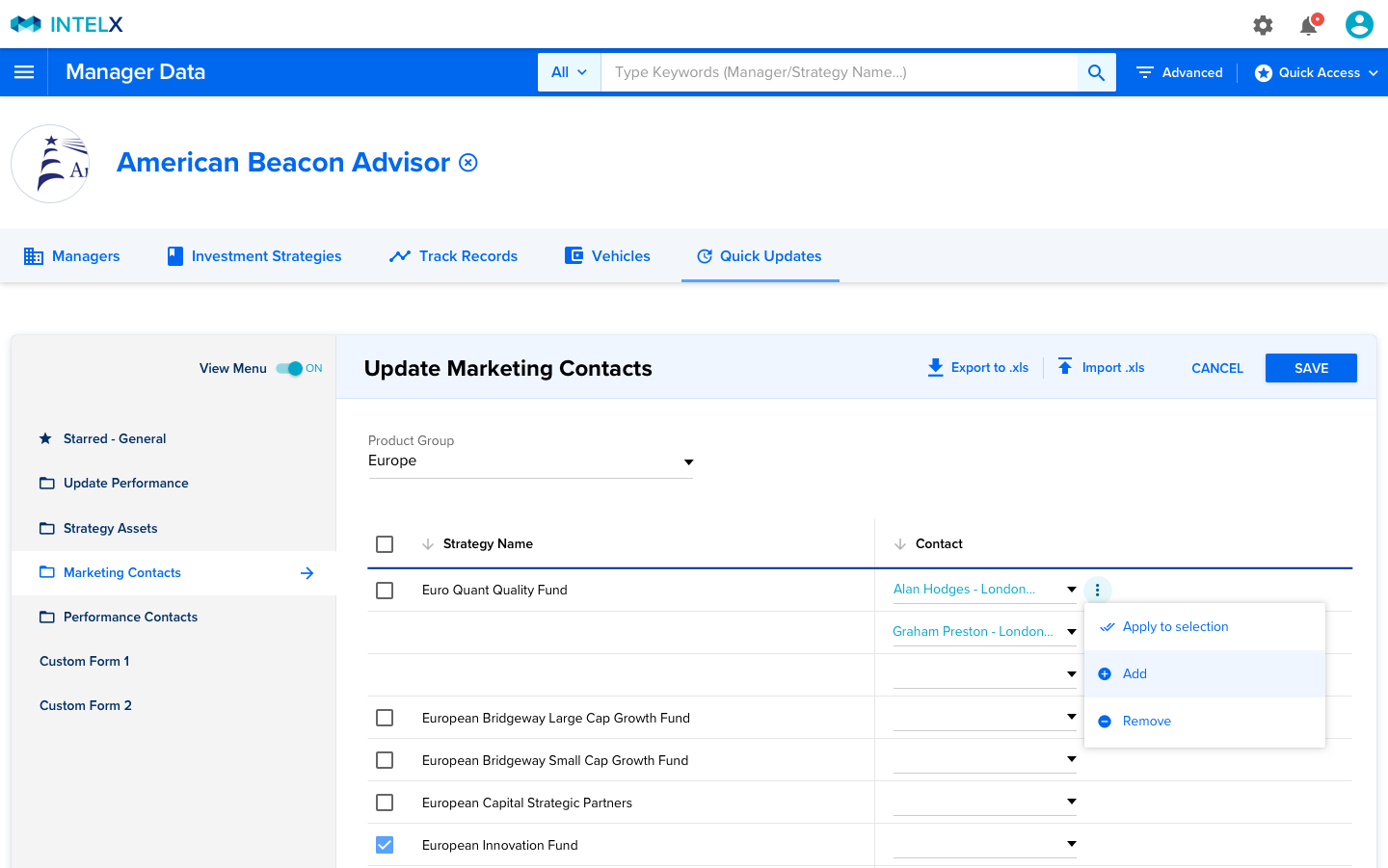Viewport: 1388px width, 868px height.
Task: Check the Euro Quant Quality Fund checkbox
Action: pos(385,591)
